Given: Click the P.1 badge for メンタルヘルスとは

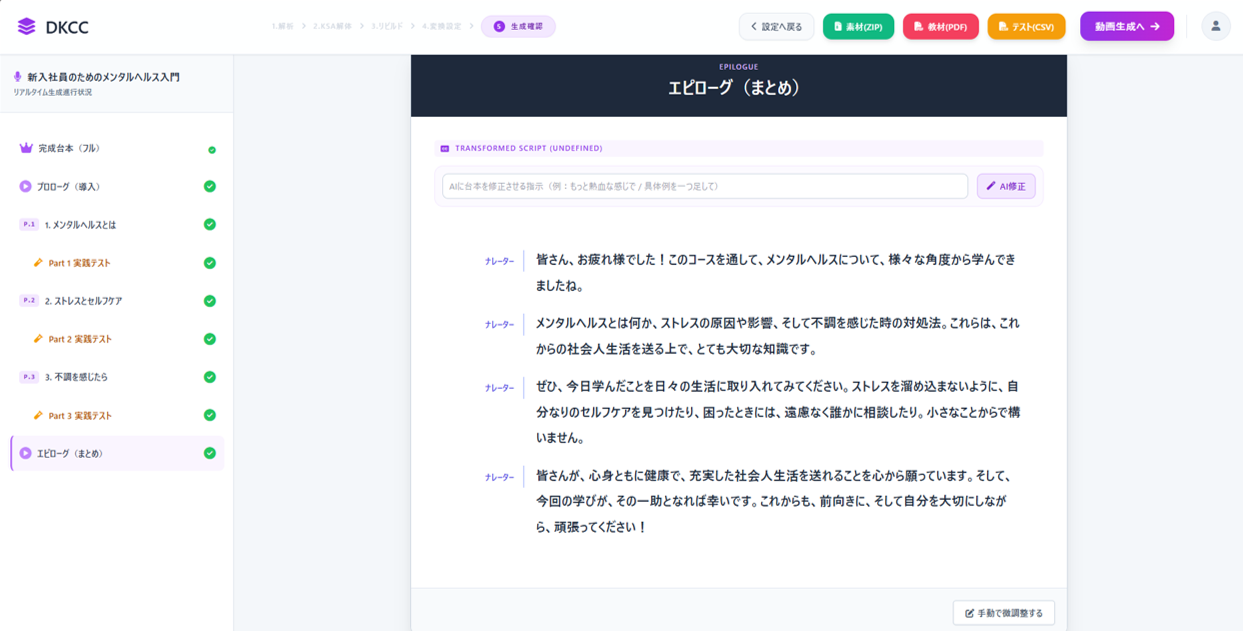Looking at the screenshot, I should [x=29, y=224].
